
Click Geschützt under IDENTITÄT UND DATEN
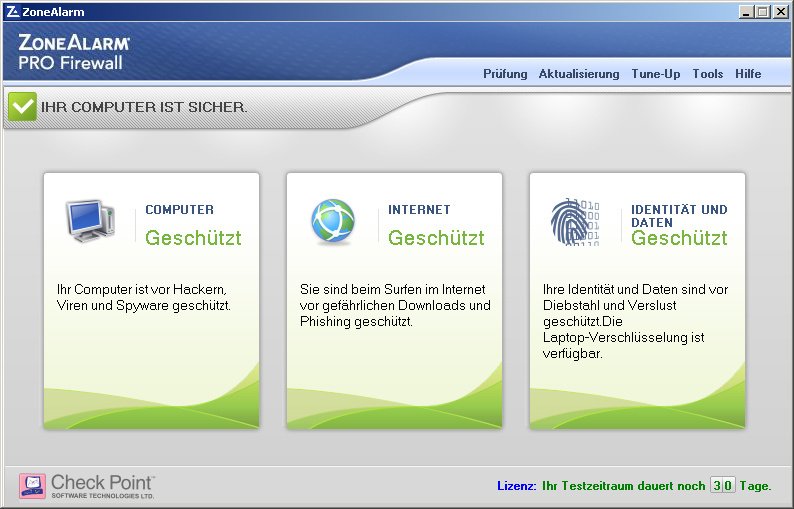(x=679, y=238)
